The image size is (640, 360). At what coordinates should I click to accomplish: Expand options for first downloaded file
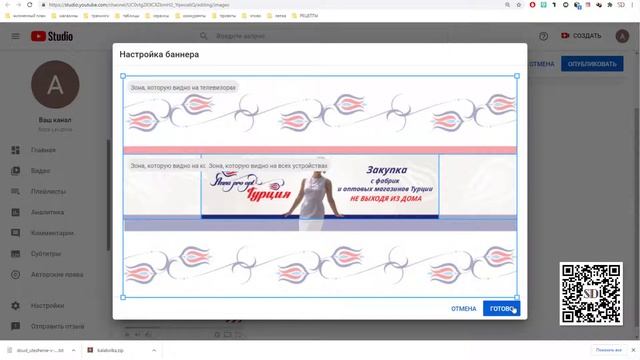pyautogui.click(x=73, y=350)
